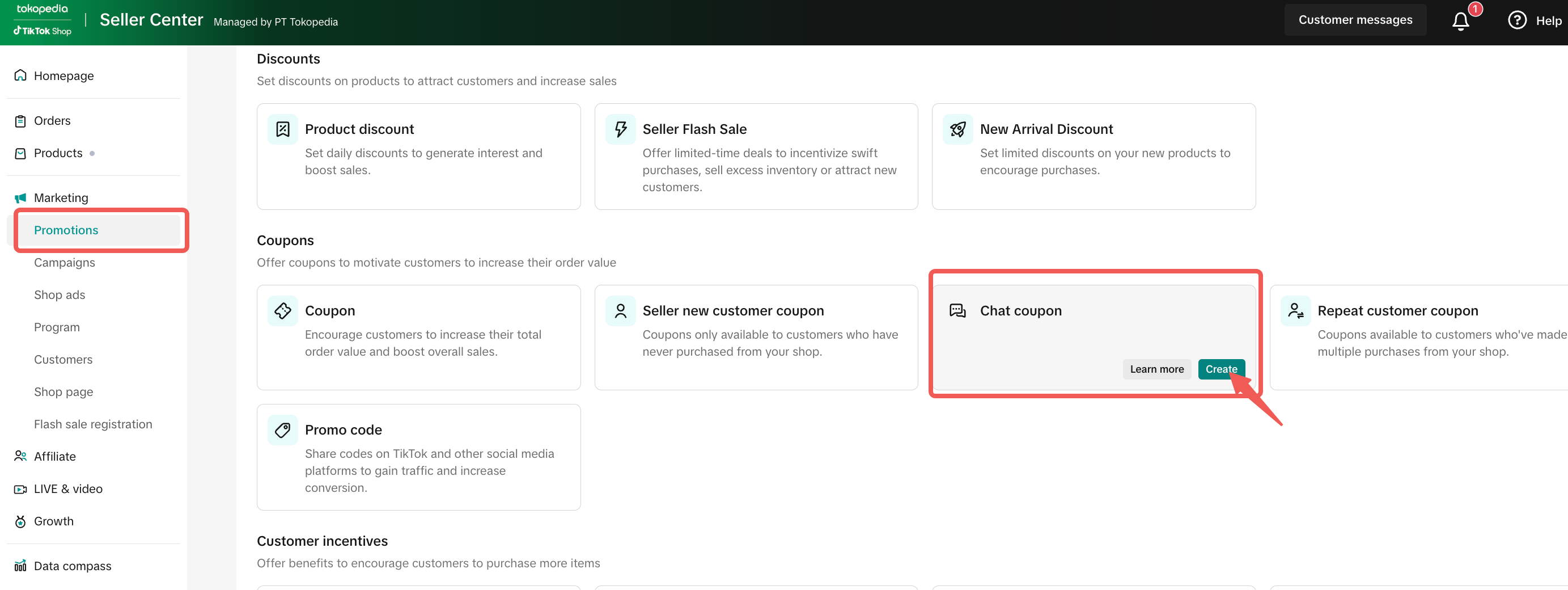Open Customer messages from top bar
This screenshot has height=590, width=1568.
[1355, 20]
